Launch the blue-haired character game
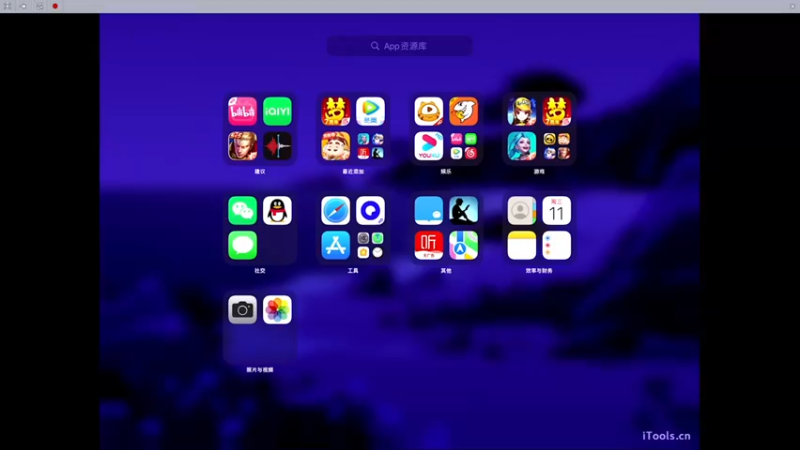Screen dimensions: 800x450 pos(522,146)
